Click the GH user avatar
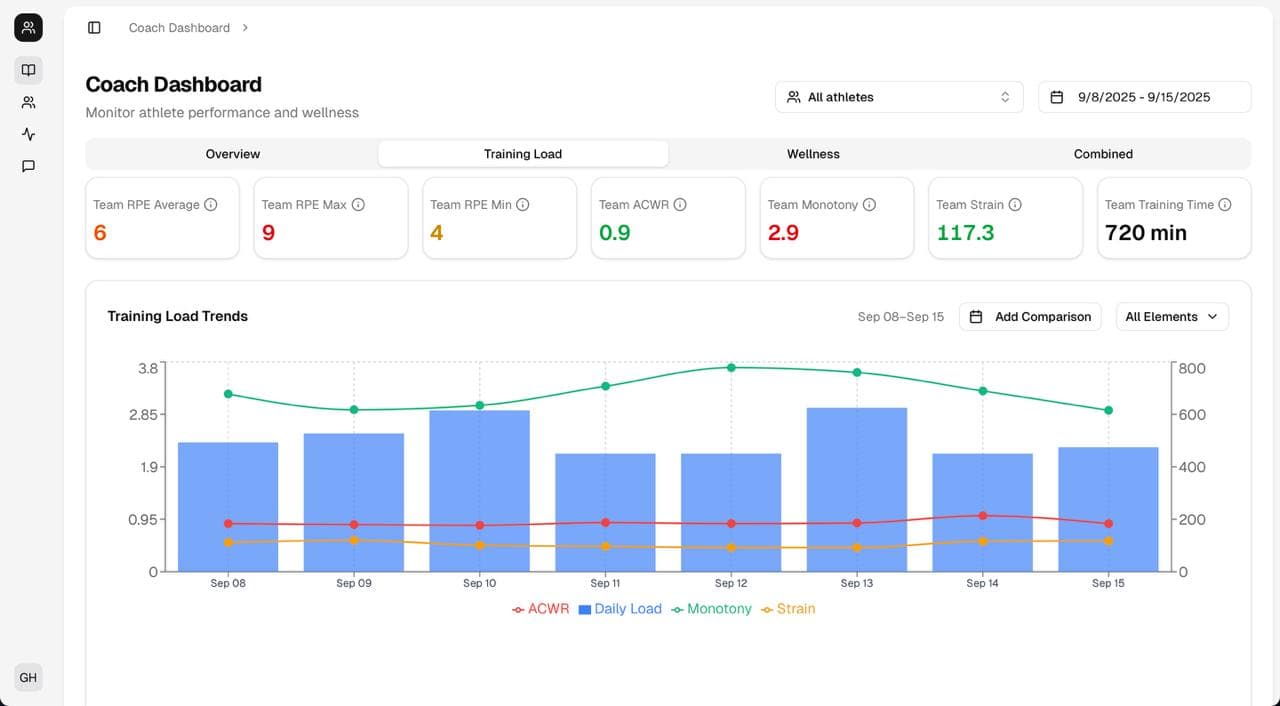The image size is (1280, 706). pos(28,677)
